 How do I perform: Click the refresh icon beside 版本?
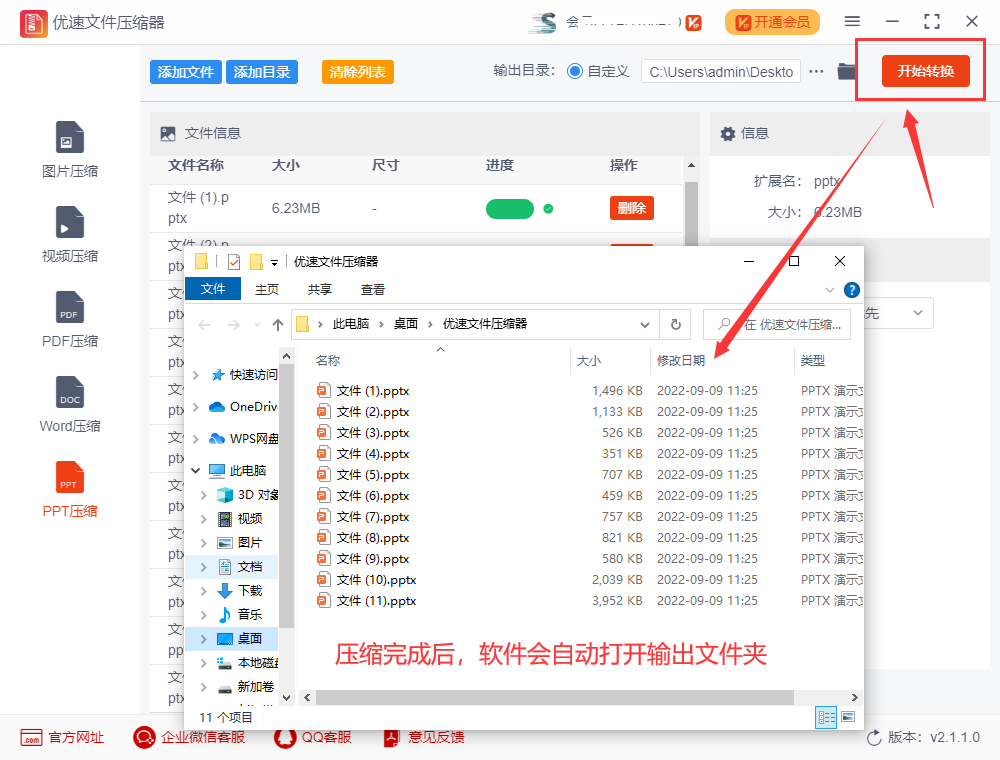(874, 738)
